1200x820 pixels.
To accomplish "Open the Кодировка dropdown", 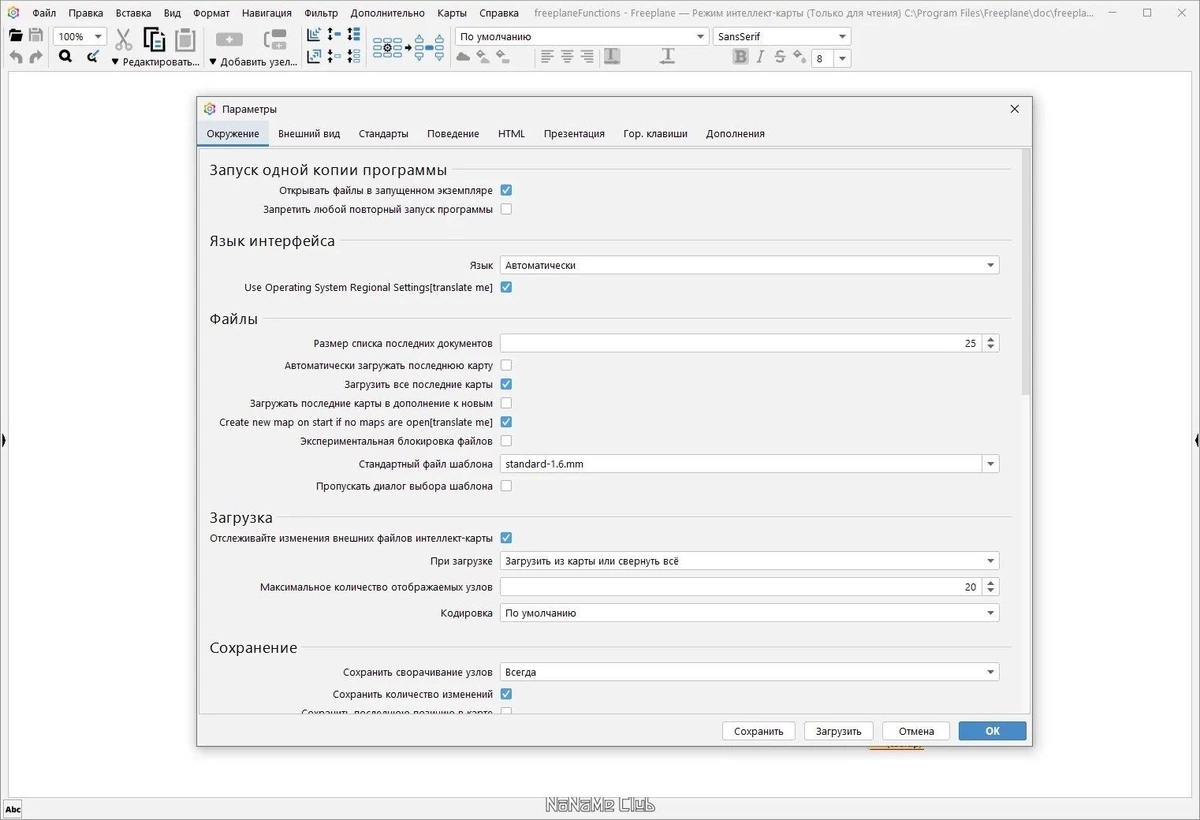I will click(x=749, y=613).
